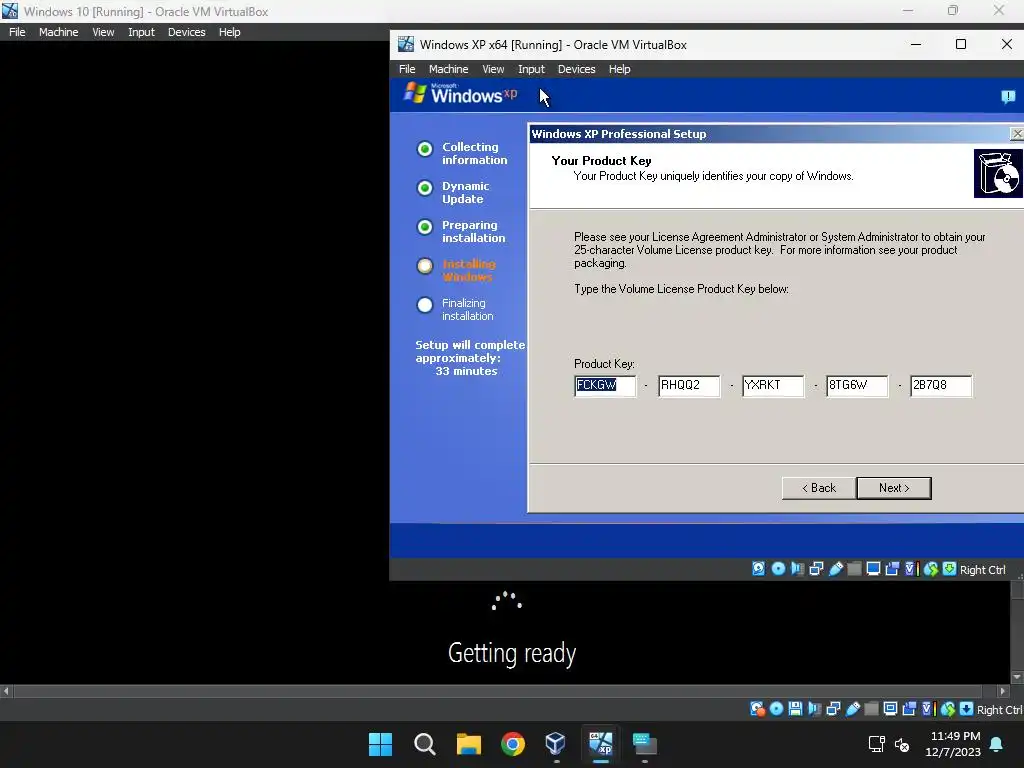Click the vertical scrollbar down arrow
This screenshot has height=768, width=1024.
1017,677
